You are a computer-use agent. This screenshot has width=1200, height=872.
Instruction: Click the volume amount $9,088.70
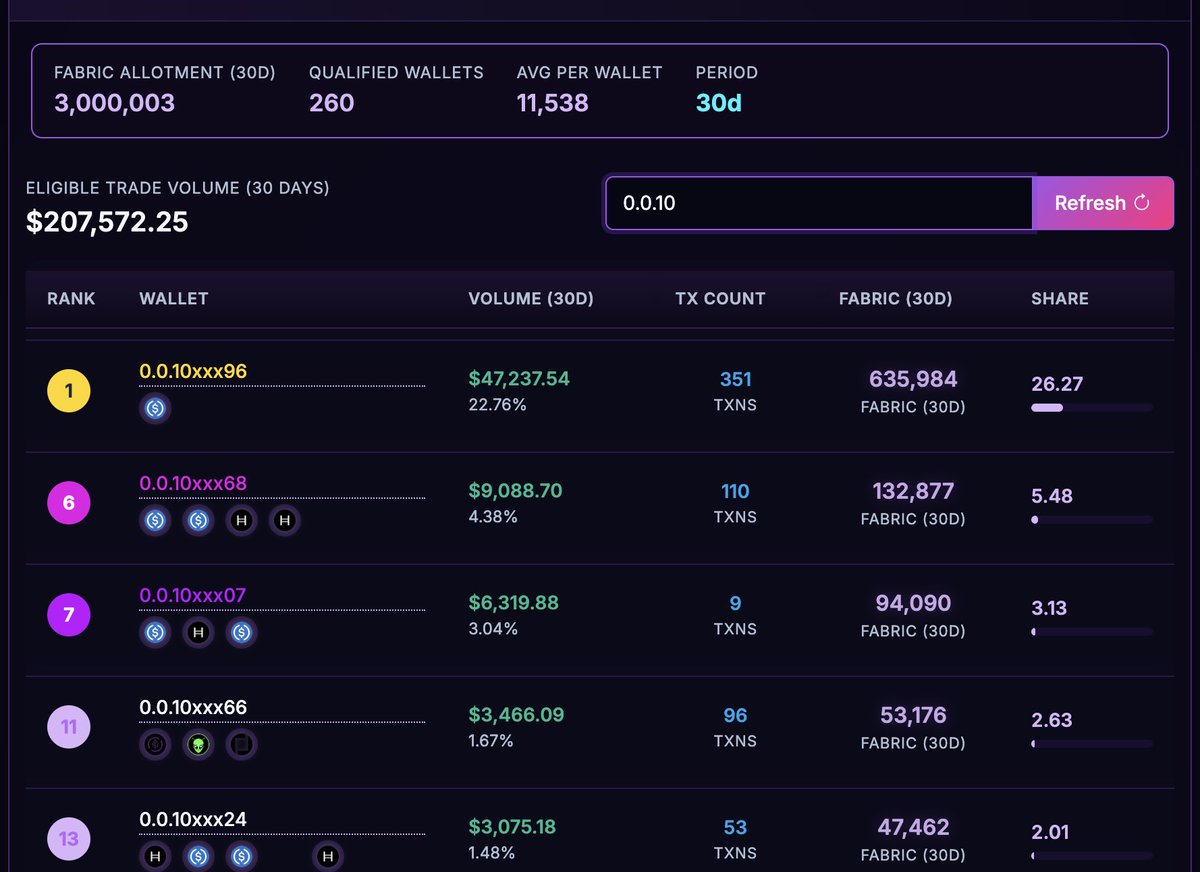click(x=515, y=491)
